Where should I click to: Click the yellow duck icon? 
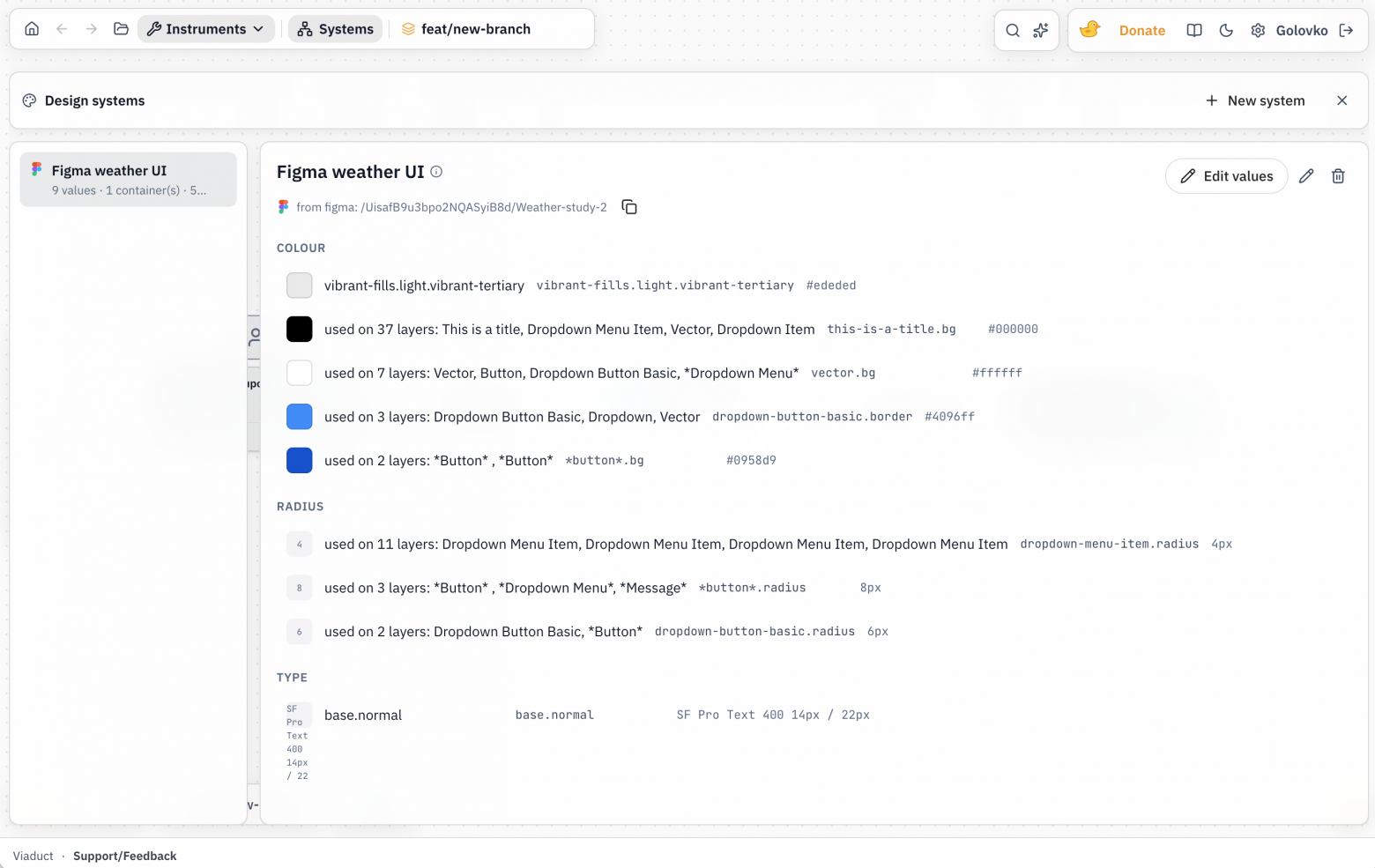[x=1090, y=29]
